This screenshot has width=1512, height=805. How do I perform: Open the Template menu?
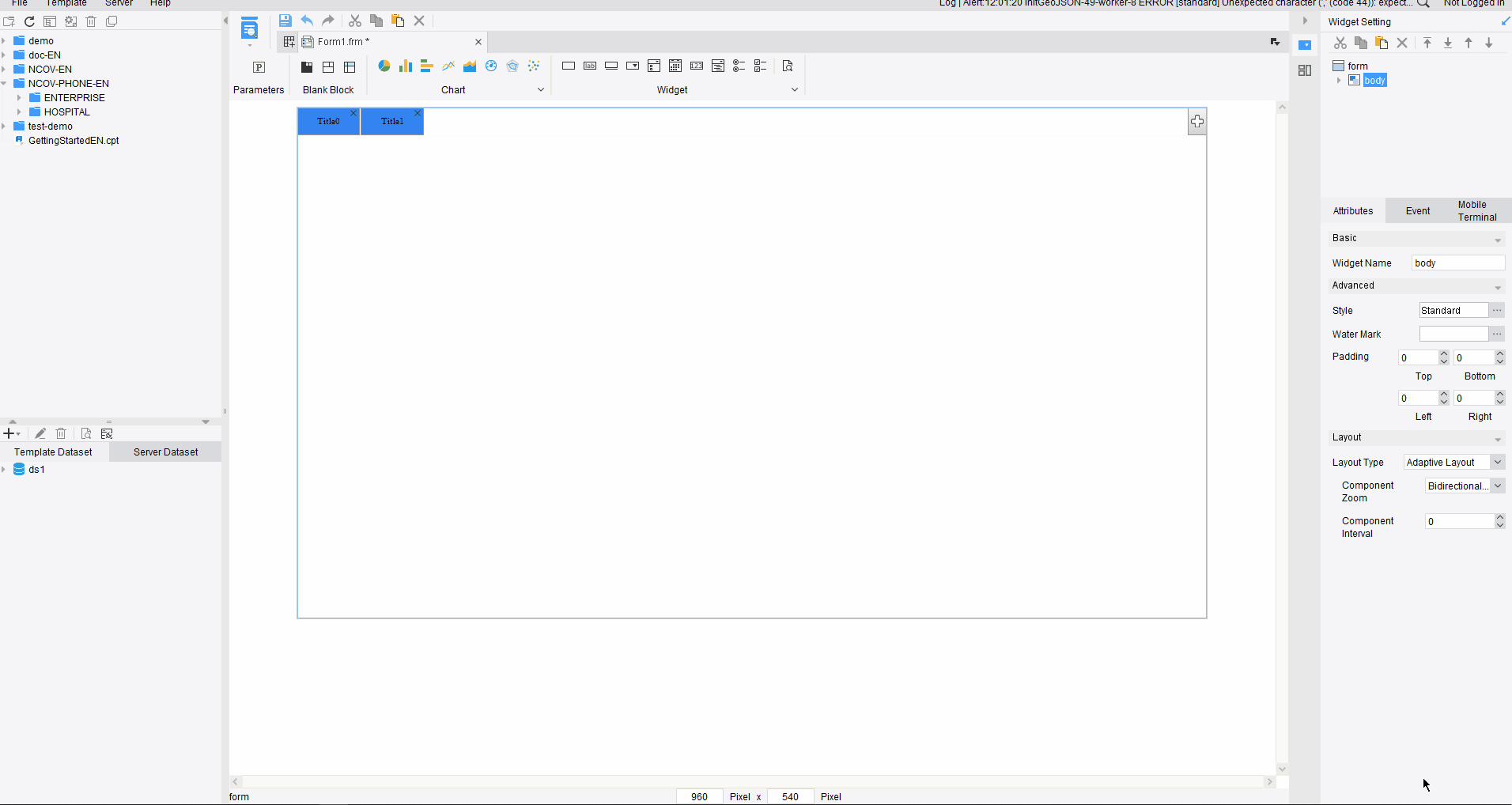click(x=66, y=3)
